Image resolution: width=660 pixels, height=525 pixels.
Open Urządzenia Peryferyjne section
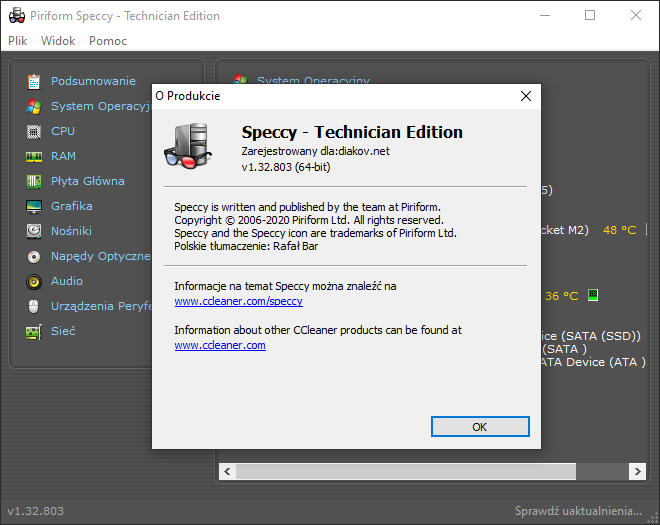click(101, 306)
